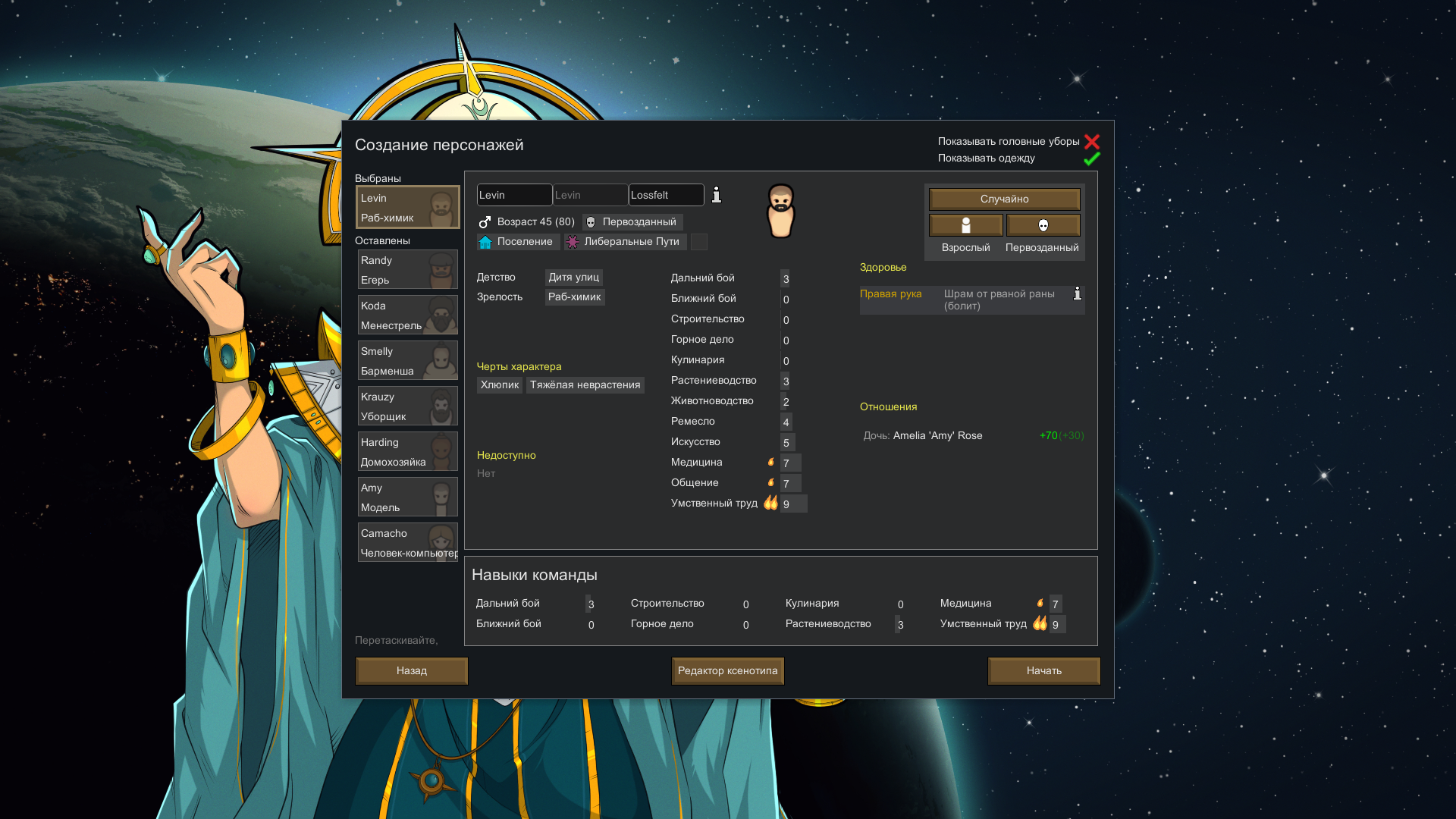
Task: Click the Ближний бой skill row
Action: pyautogui.click(x=730, y=299)
